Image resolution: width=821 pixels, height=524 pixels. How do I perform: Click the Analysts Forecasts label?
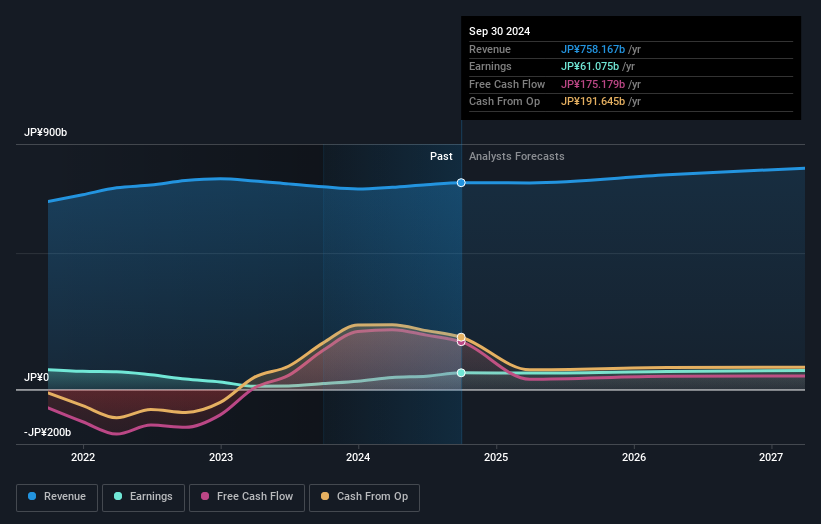point(516,157)
